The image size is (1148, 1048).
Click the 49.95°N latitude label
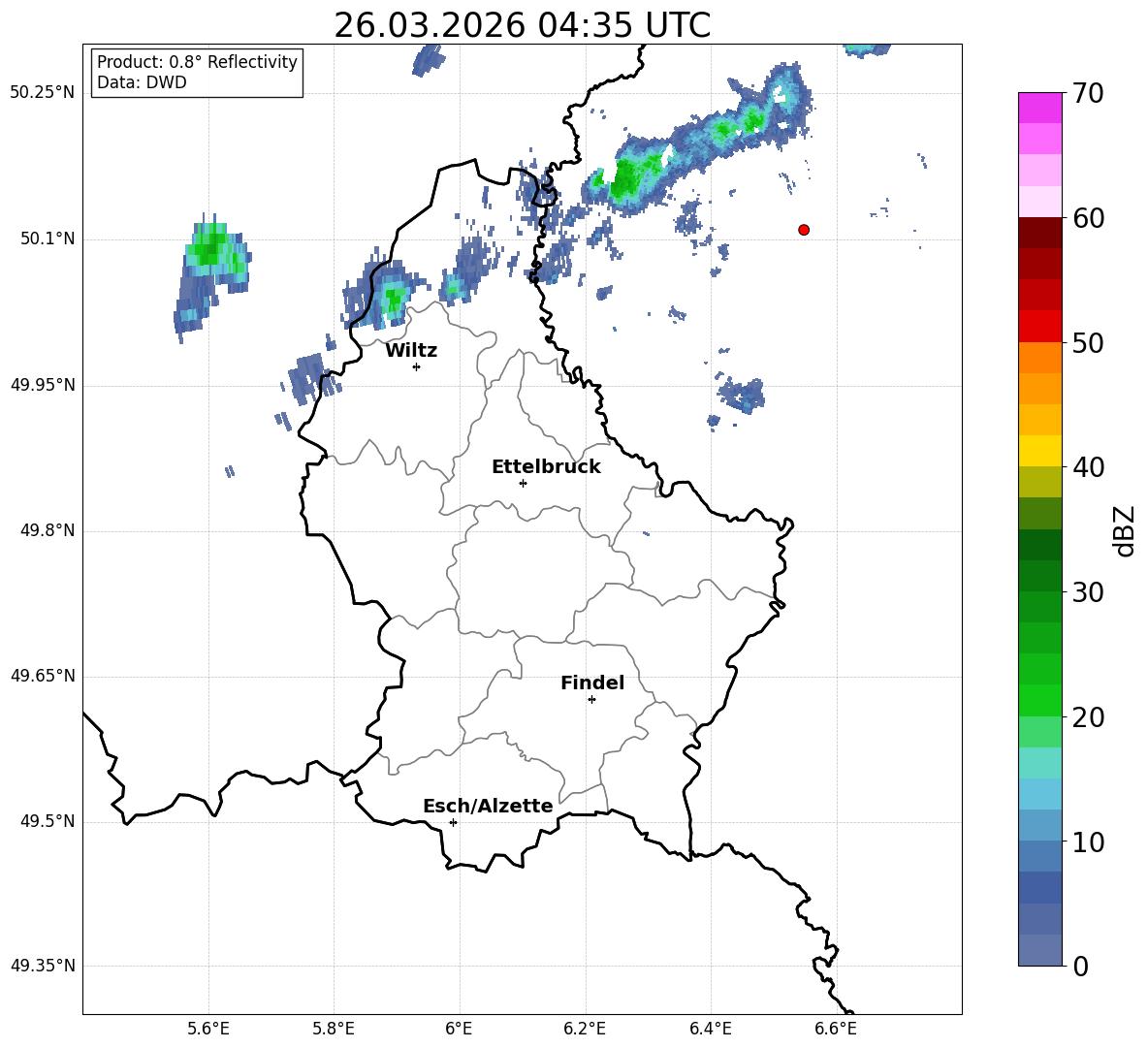43,386
